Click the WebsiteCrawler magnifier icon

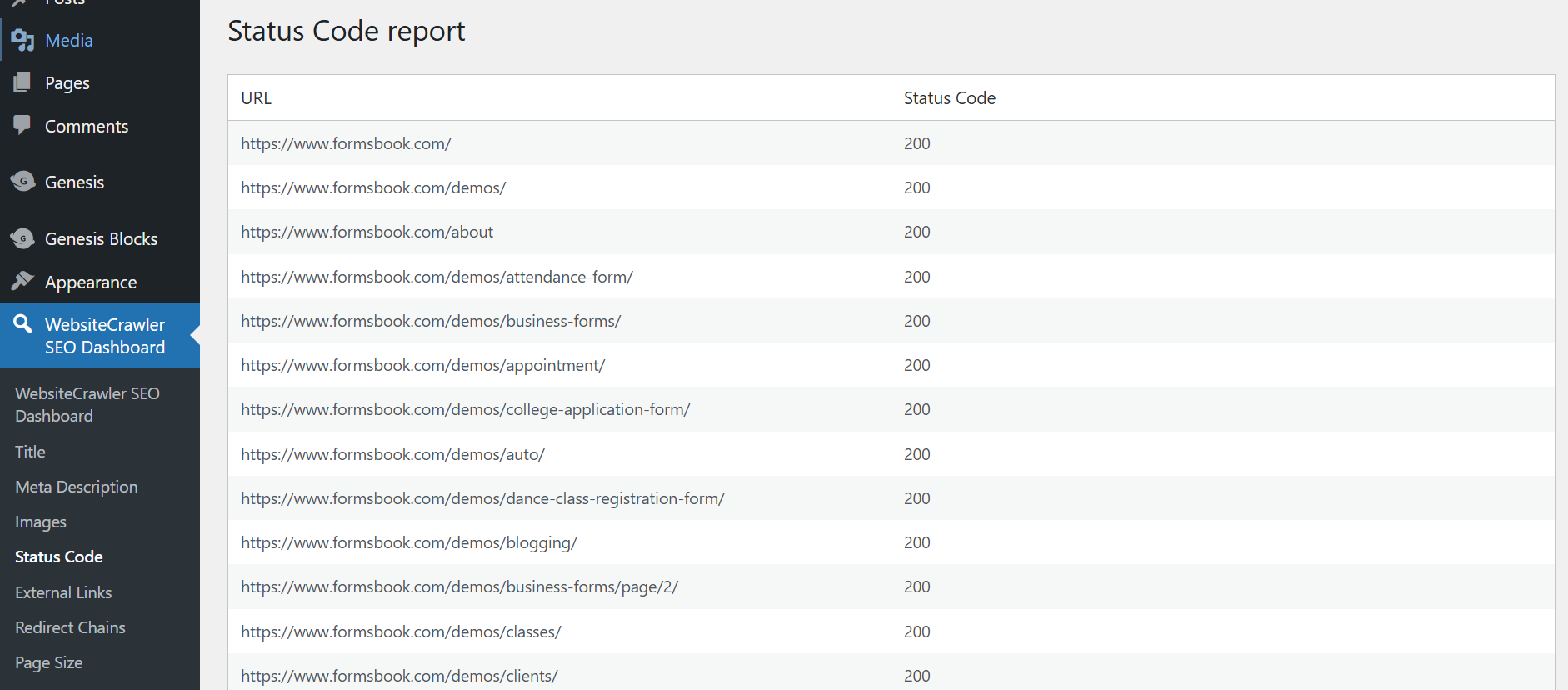point(22,324)
